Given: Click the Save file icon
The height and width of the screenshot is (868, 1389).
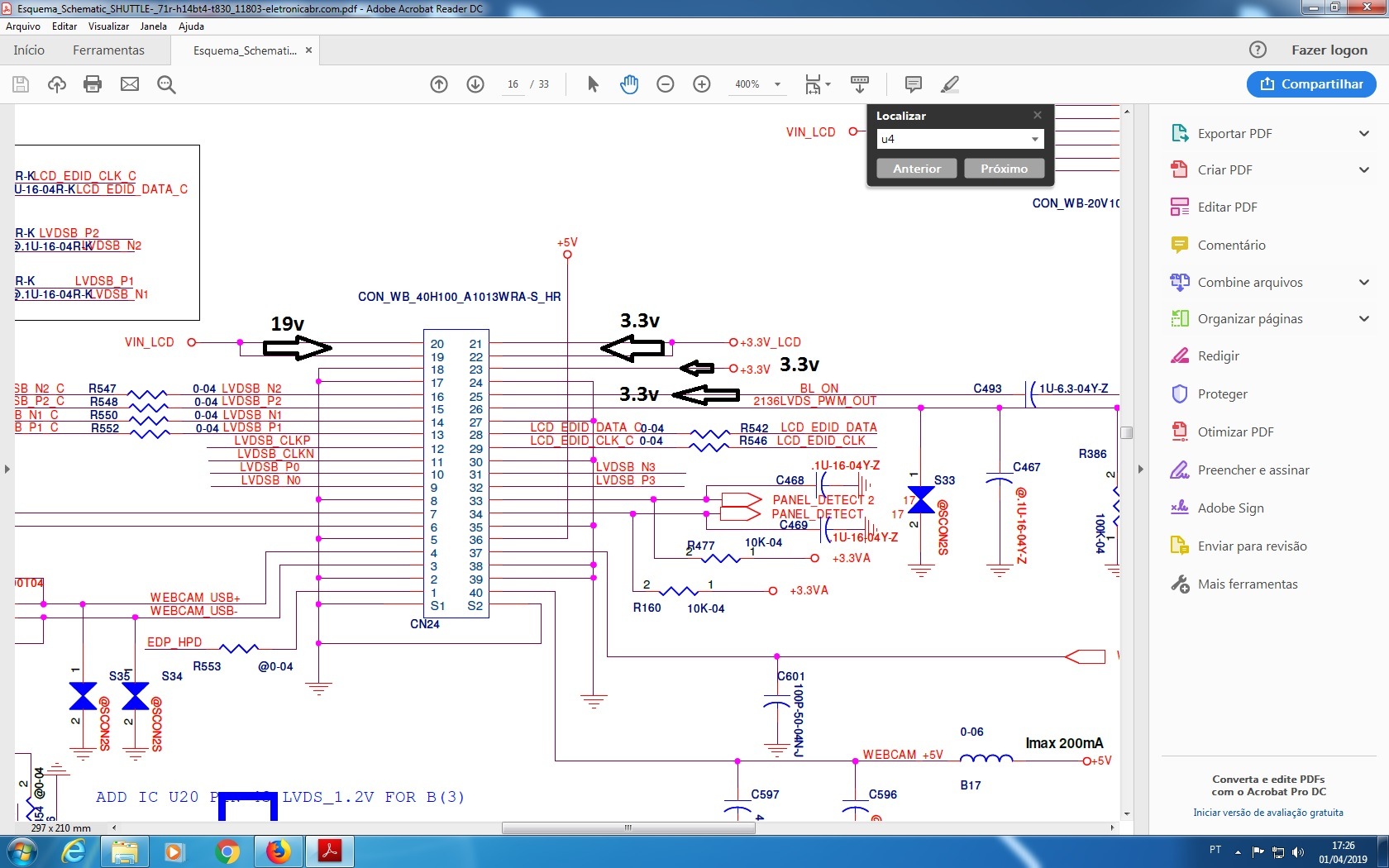Looking at the screenshot, I should tap(21, 84).
